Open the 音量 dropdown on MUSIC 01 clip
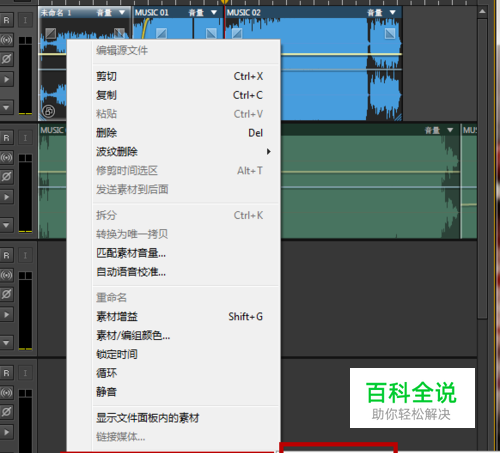 click(214, 13)
